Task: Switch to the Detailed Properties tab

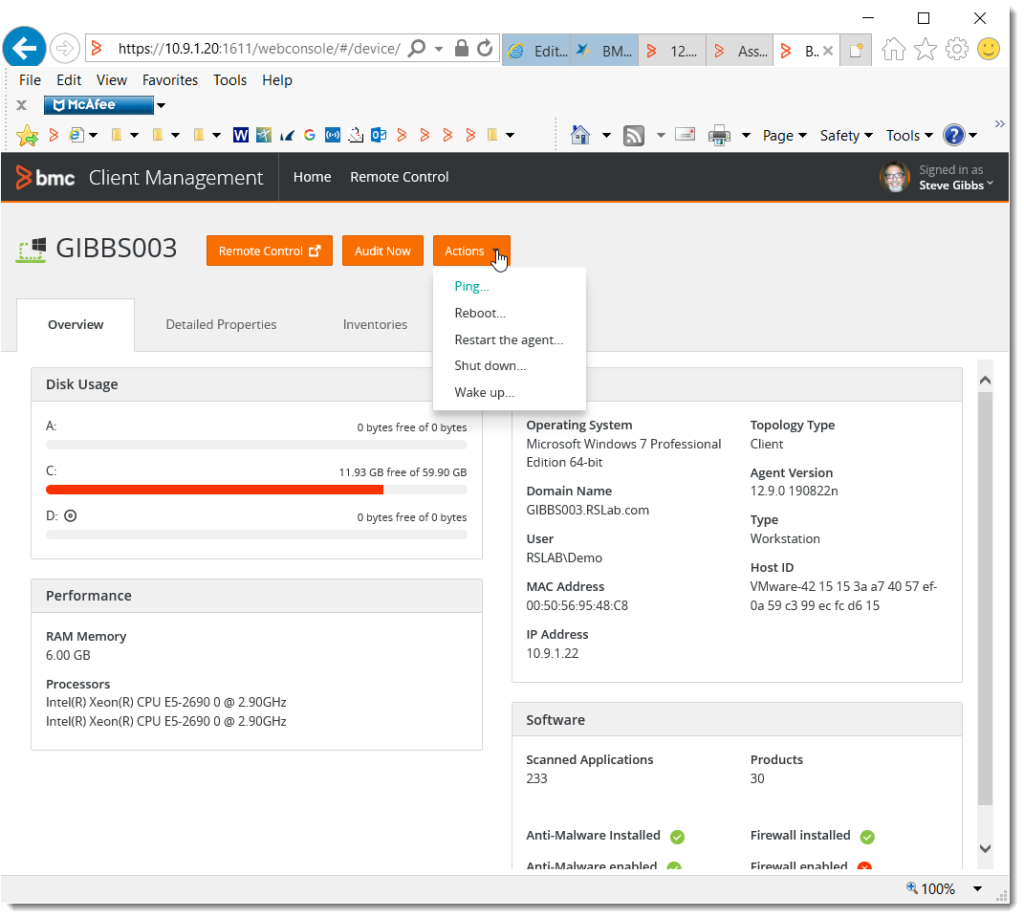Action: 221,324
